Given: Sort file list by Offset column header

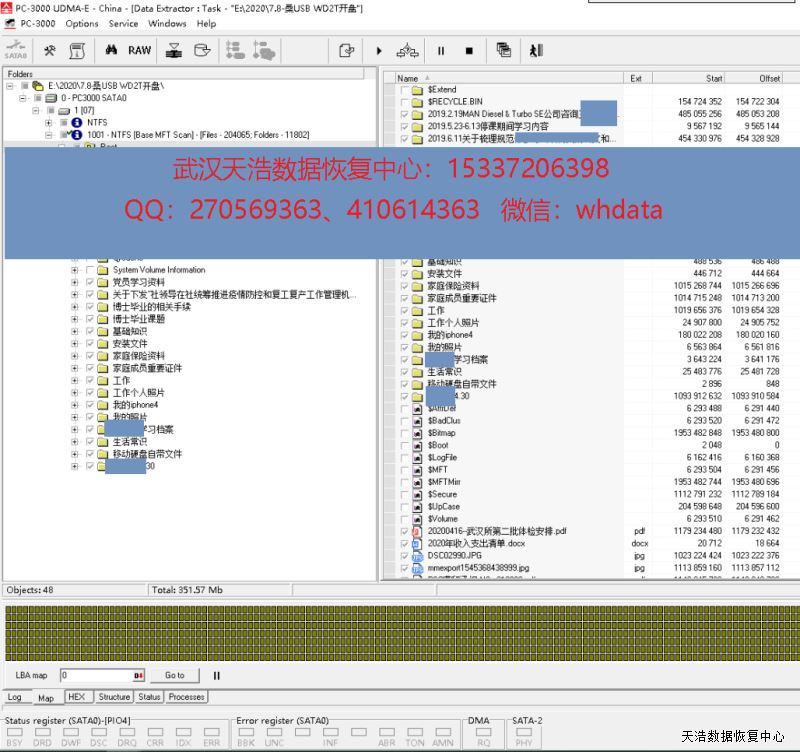Looking at the screenshot, I should [x=768, y=78].
